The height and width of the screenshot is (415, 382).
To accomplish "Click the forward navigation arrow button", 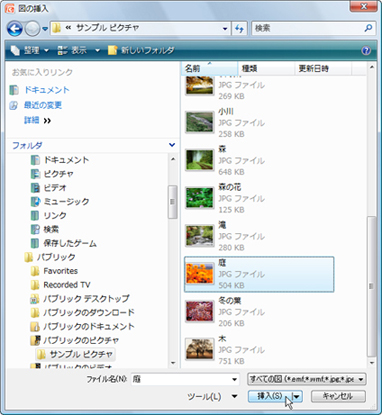I will click(32, 29).
